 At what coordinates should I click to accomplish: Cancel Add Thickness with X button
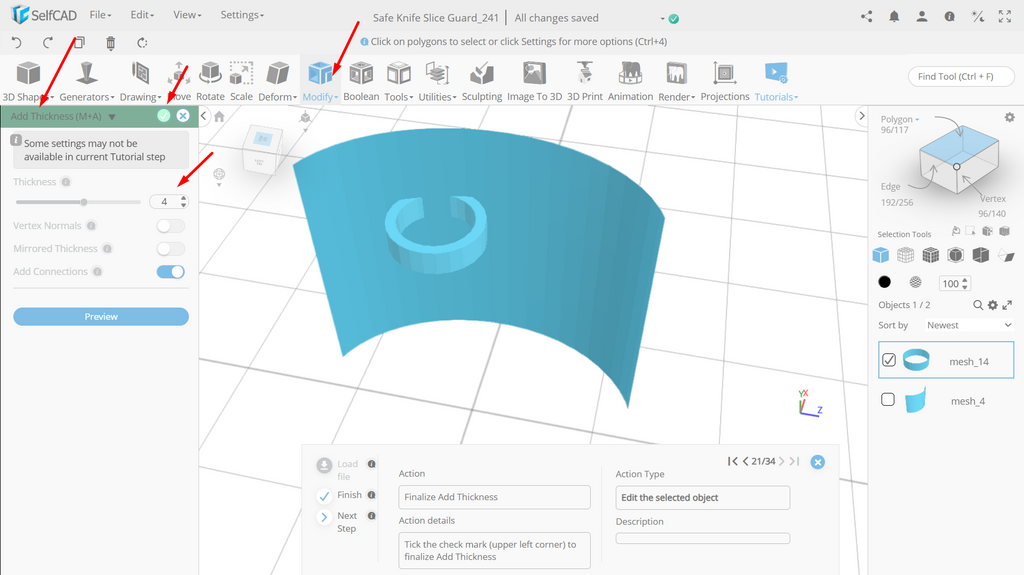(183, 116)
